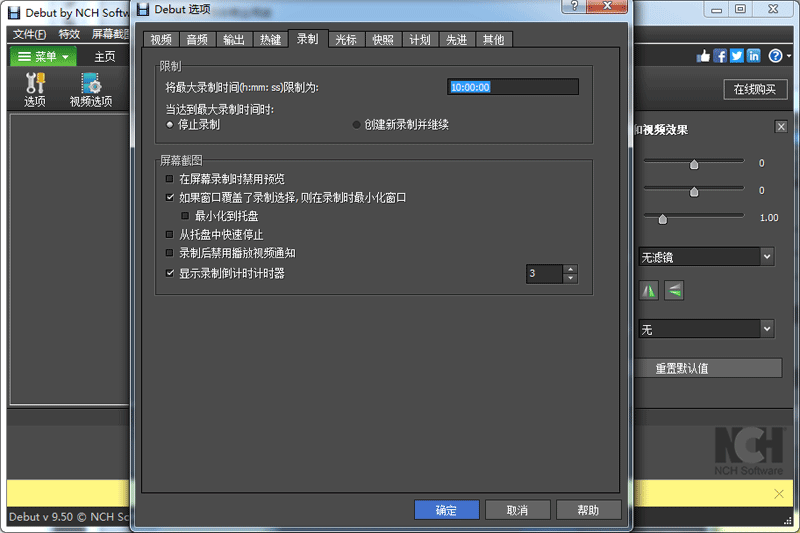
Task: Click the horizontal flip mirror icon
Action: click(x=649, y=291)
